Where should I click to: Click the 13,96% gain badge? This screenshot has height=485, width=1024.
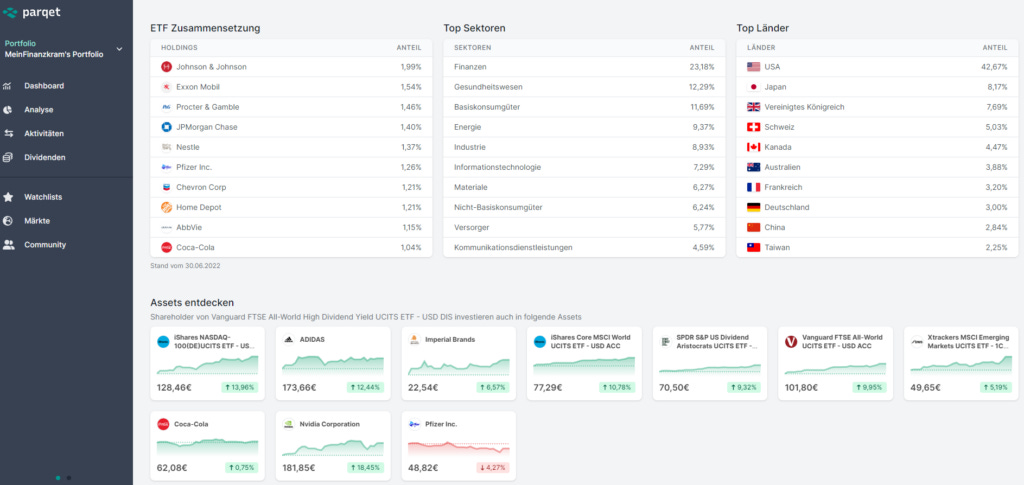pos(240,387)
